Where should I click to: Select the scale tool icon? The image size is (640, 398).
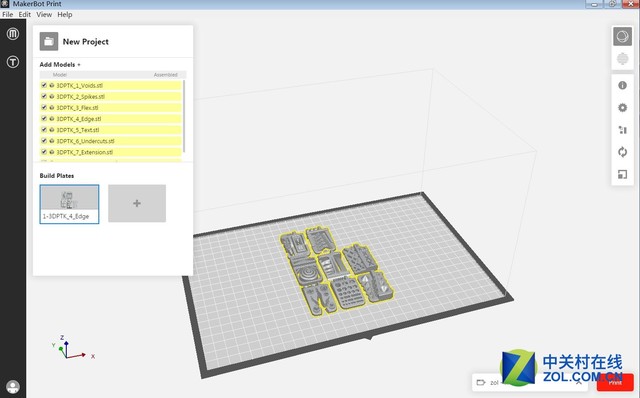click(622, 174)
